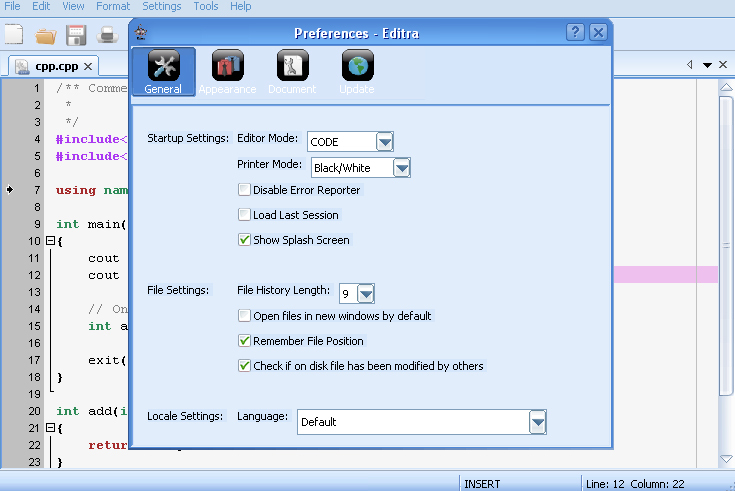Uncheck Remember File Position
735x491 pixels.
tap(244, 340)
